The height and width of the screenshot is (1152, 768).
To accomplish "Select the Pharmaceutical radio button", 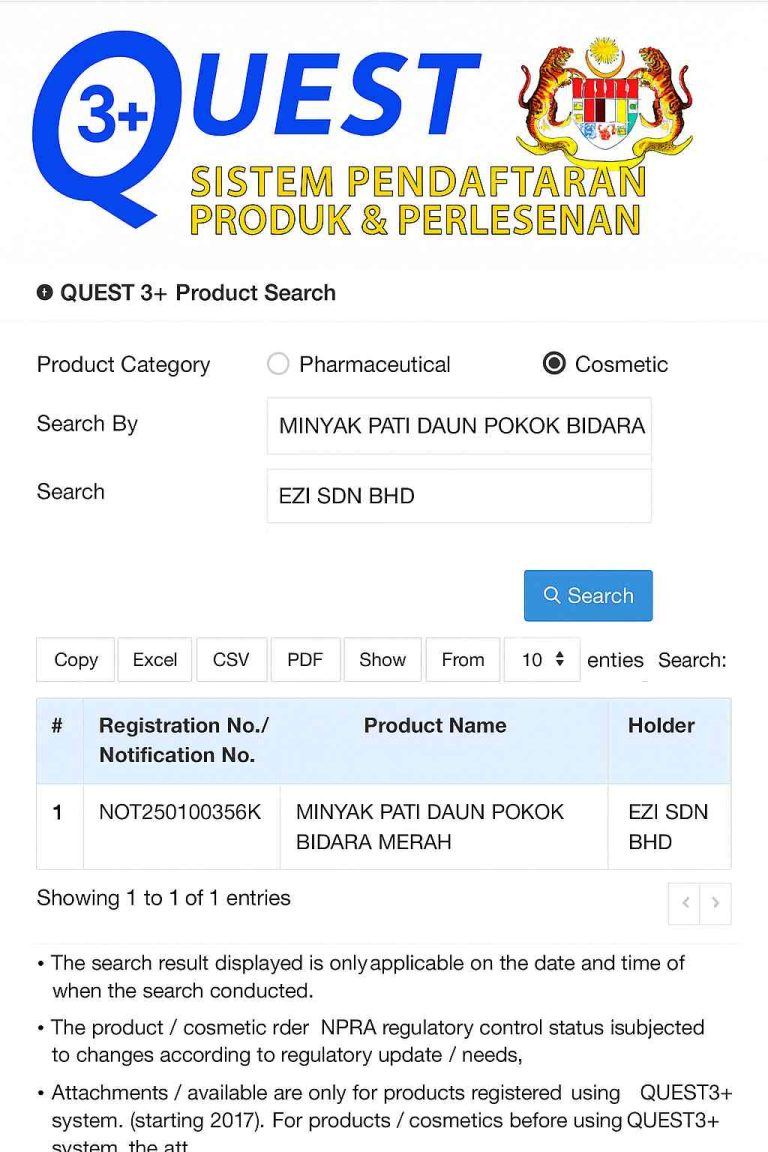I will [278, 364].
